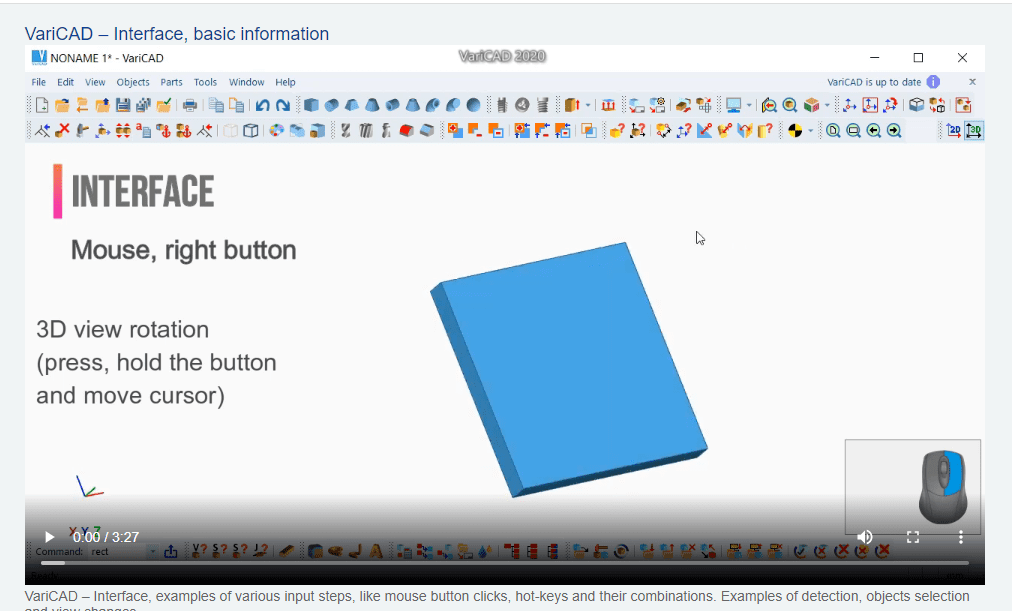
Task: Click the Open file folder icon
Action: click(62, 105)
